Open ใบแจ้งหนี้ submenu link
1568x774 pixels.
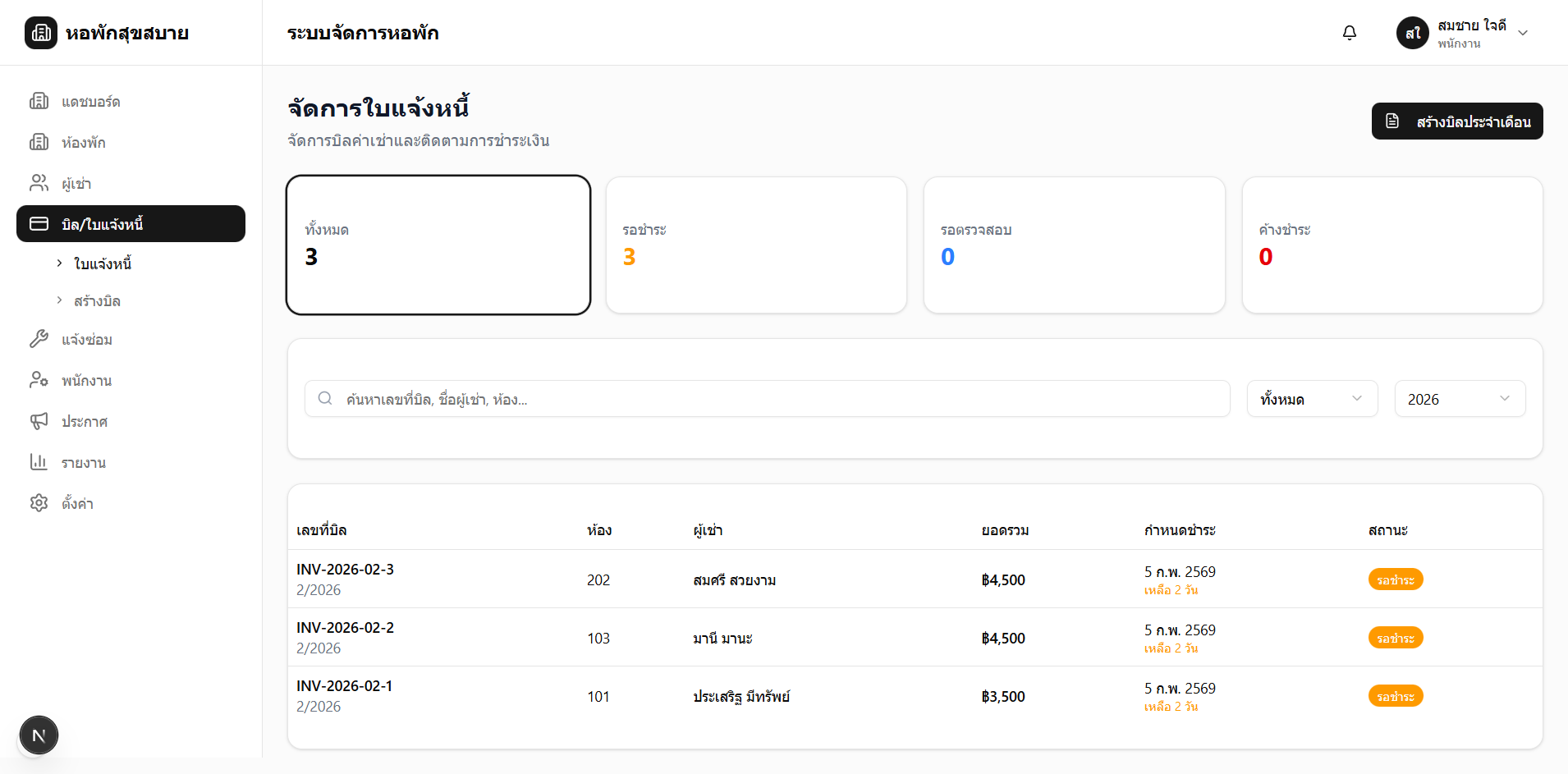(103, 263)
